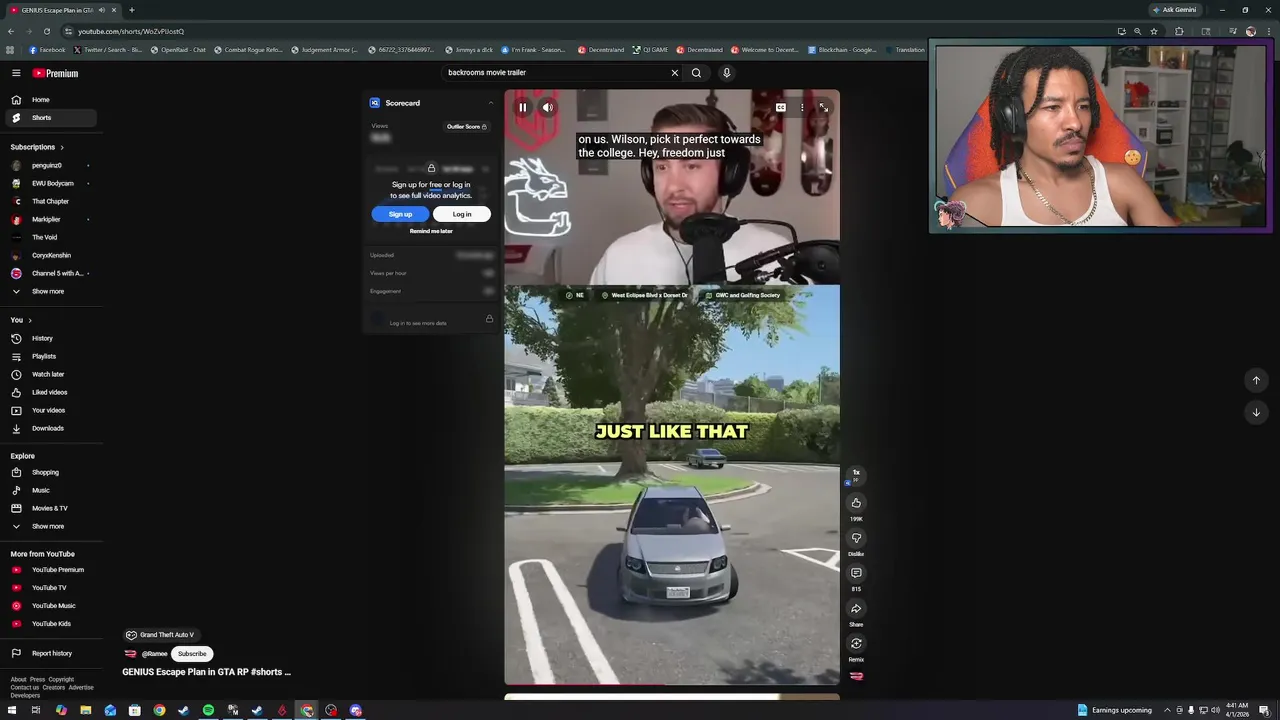1280x720 pixels.
Task: Subscribe to the @Ramee channel
Action: pos(192,654)
